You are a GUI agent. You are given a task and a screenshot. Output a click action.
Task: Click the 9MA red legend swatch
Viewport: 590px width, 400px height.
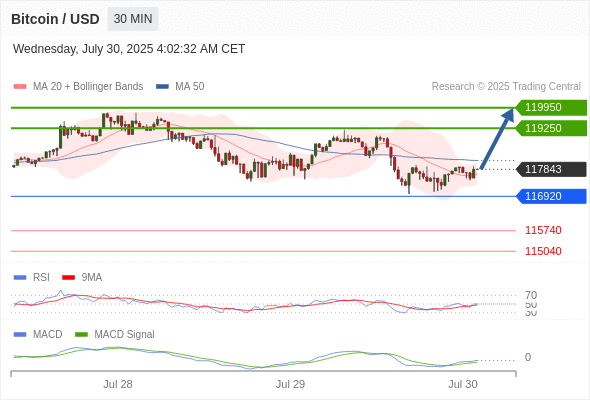pyautogui.click(x=68, y=278)
